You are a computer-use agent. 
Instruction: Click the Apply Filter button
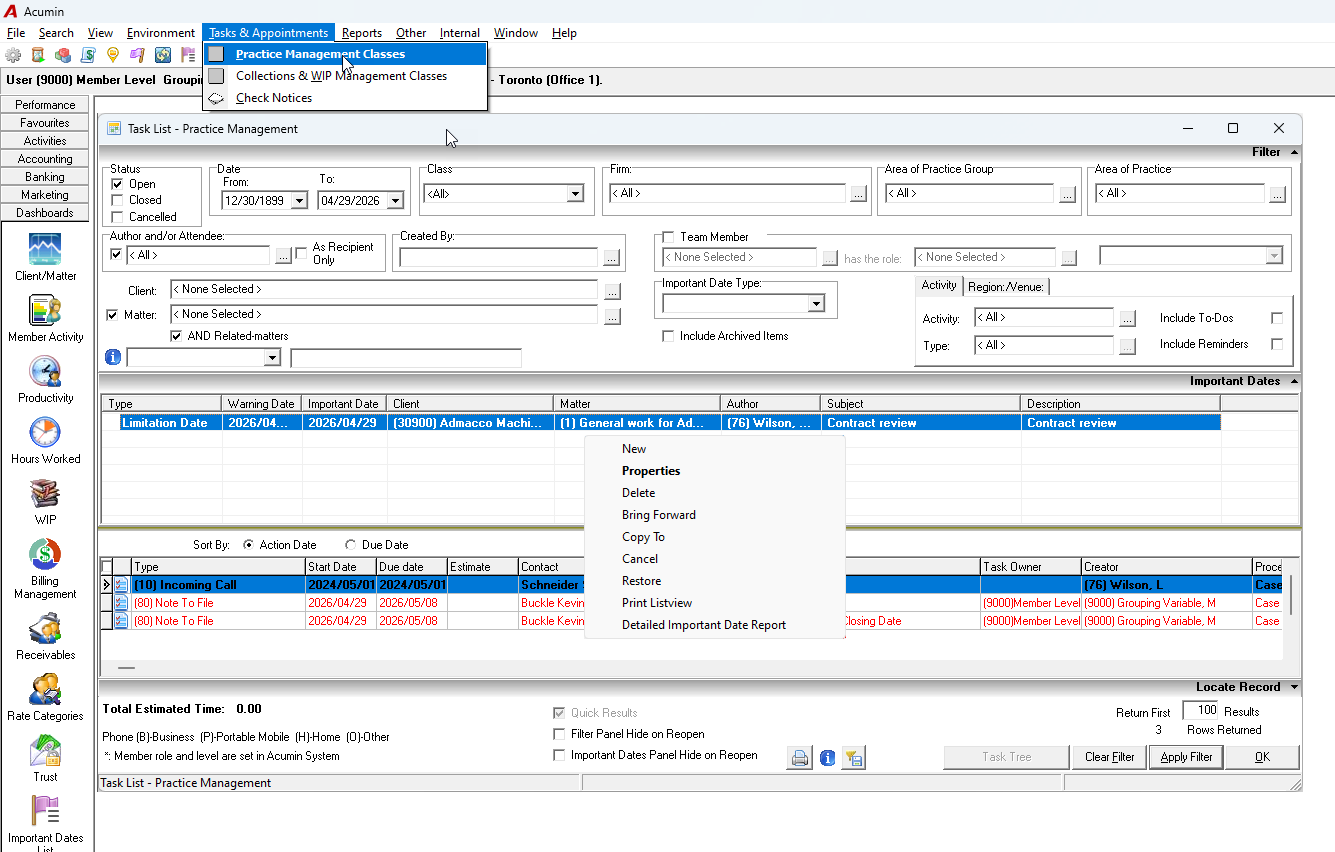[1187, 757]
